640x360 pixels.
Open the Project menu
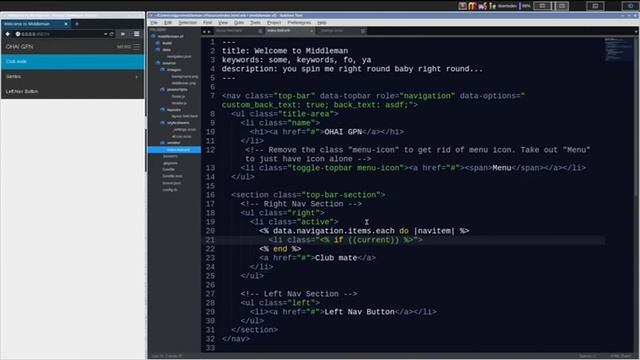click(x=274, y=22)
